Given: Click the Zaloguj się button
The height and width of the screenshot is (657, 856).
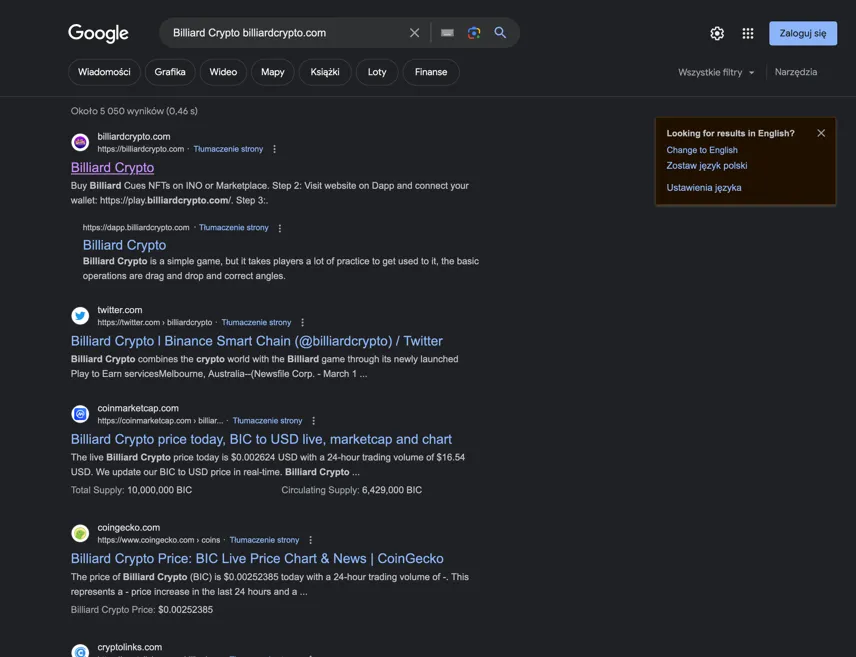Looking at the screenshot, I should (802, 33).
